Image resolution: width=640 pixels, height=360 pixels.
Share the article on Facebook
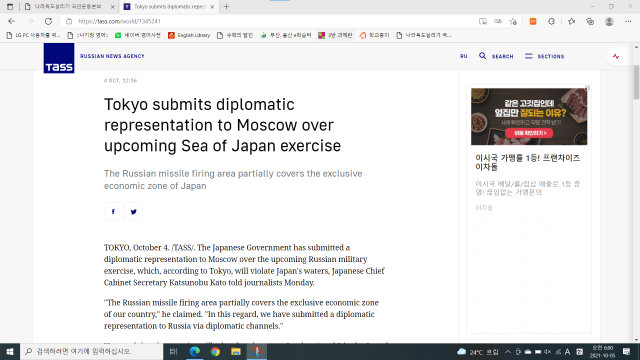[x=113, y=211]
